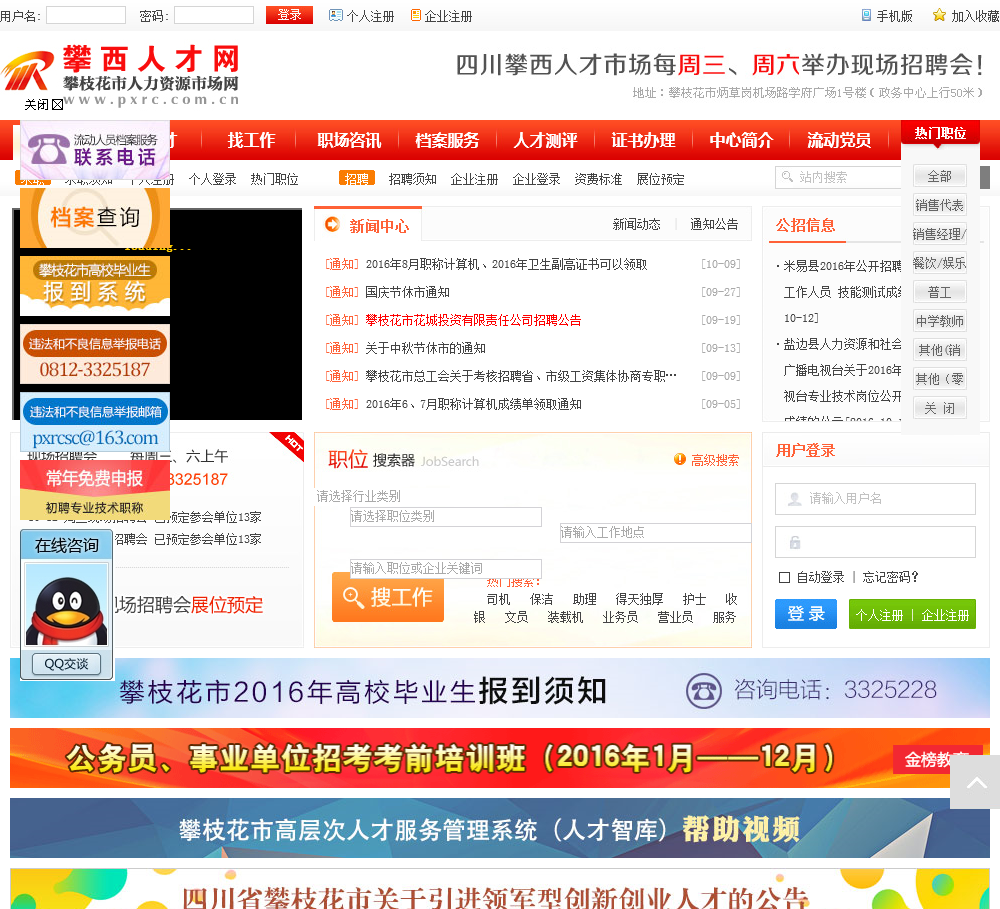Open the 请选择职位类别 selector
The width and height of the screenshot is (1000, 909).
445,517
